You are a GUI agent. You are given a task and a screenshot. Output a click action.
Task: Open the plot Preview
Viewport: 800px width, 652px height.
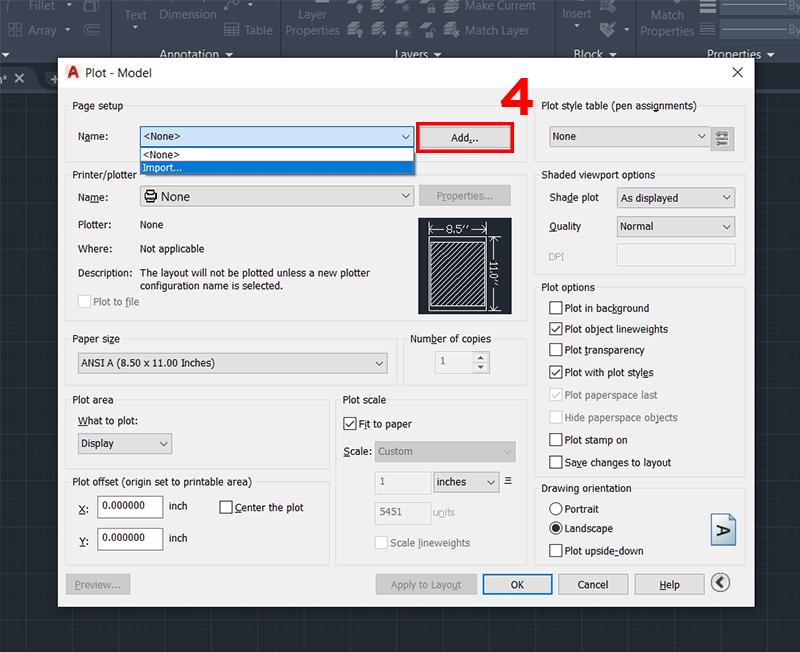click(97, 583)
